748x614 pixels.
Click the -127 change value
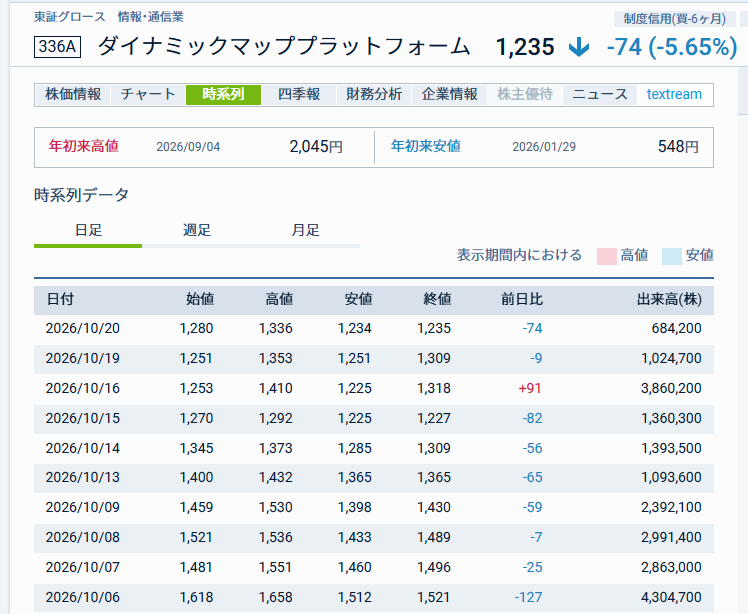tap(528, 597)
